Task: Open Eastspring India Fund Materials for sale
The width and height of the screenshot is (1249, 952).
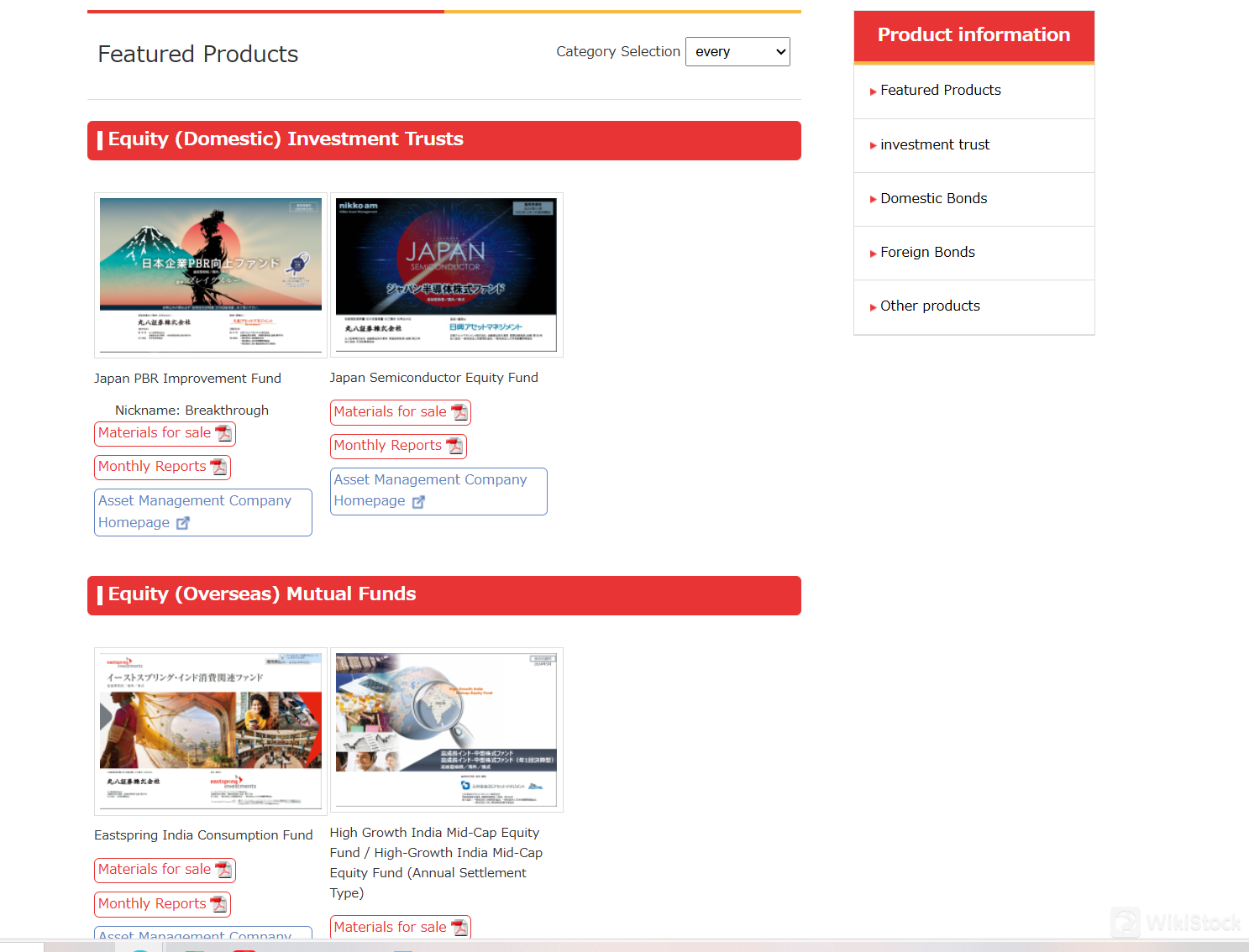Action: click(x=165, y=871)
